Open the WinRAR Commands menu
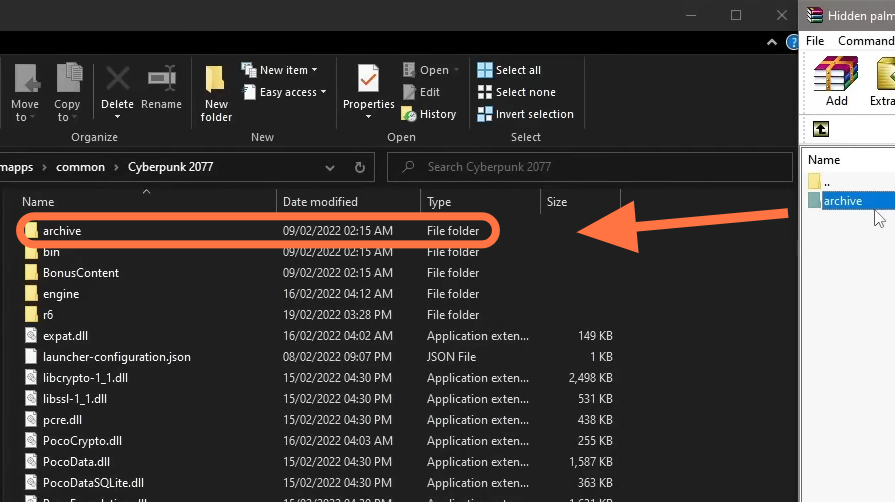This screenshot has height=502, width=895. coord(866,41)
